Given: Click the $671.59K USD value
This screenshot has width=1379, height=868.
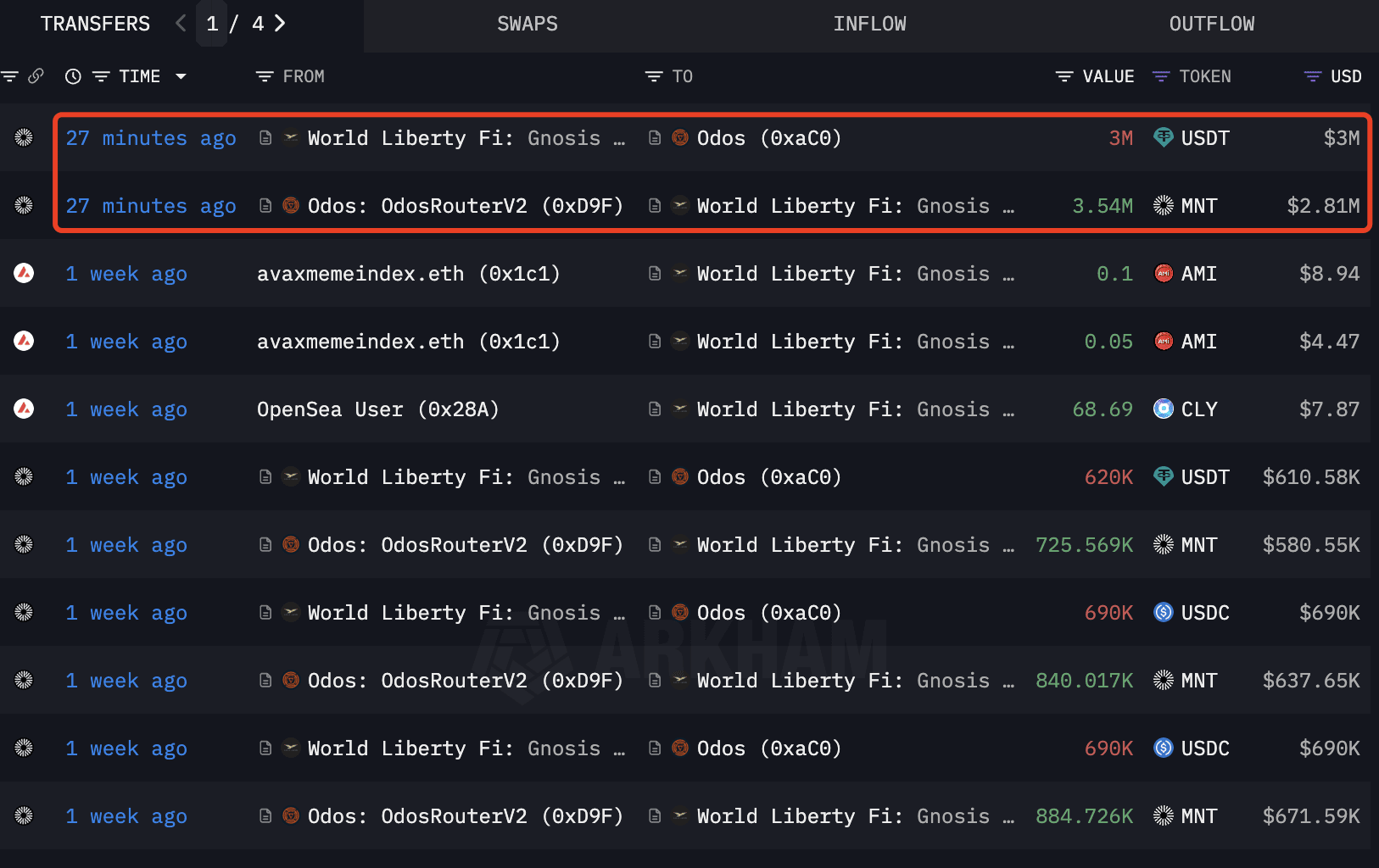Looking at the screenshot, I should click(x=1311, y=816).
